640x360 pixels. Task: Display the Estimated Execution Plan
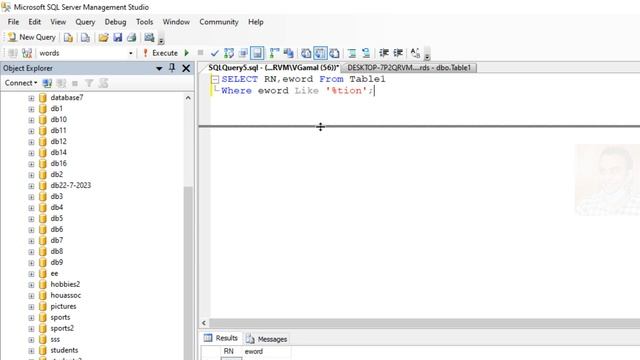[229, 53]
